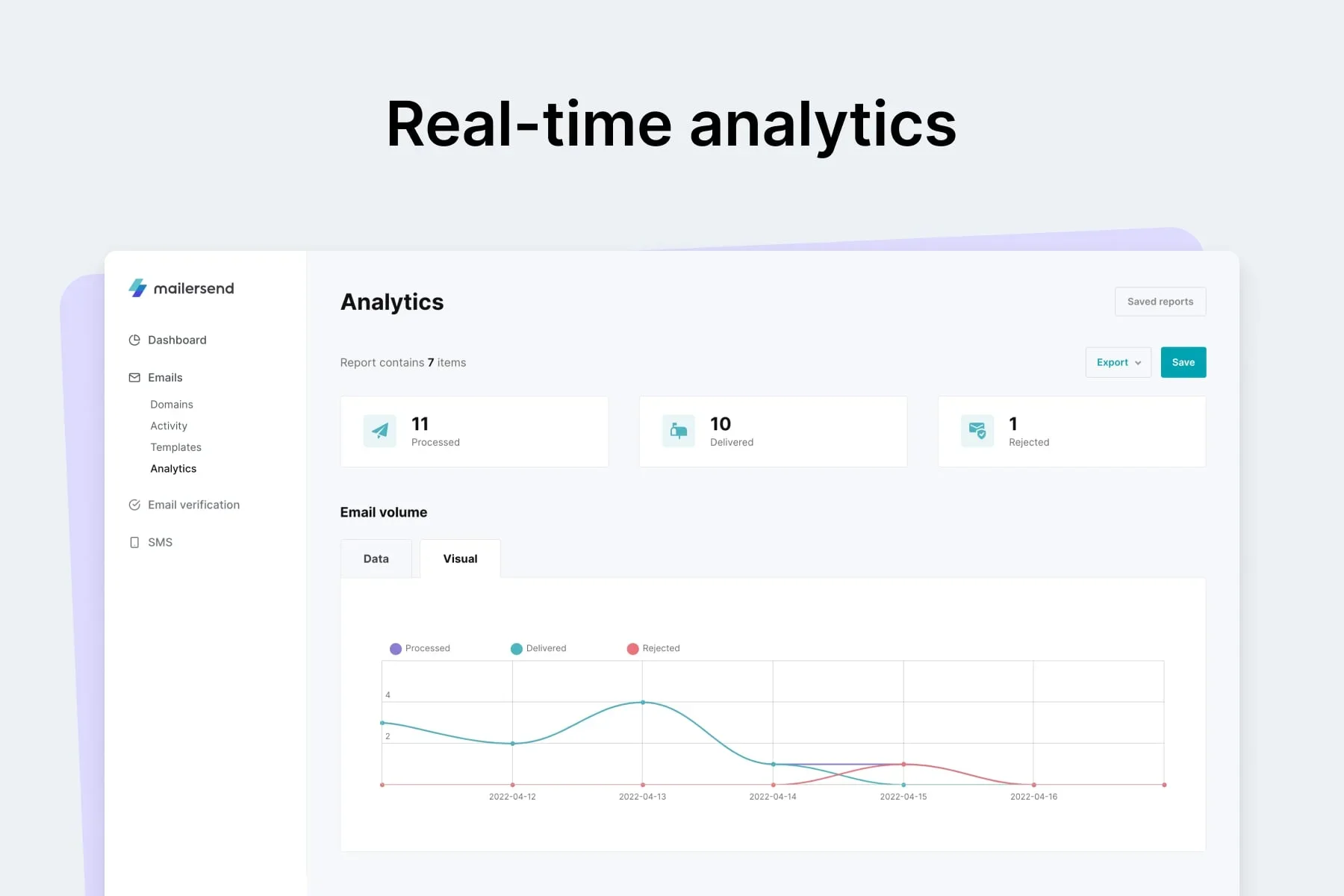This screenshot has height=896, width=1344.
Task: Open Templates in sidebar
Action: pos(175,447)
